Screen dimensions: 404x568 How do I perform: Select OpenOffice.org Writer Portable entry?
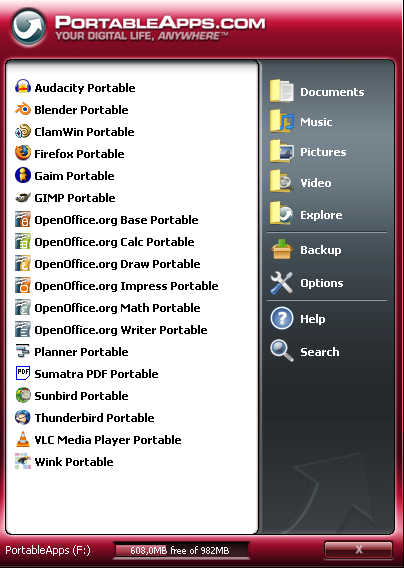[111, 330]
